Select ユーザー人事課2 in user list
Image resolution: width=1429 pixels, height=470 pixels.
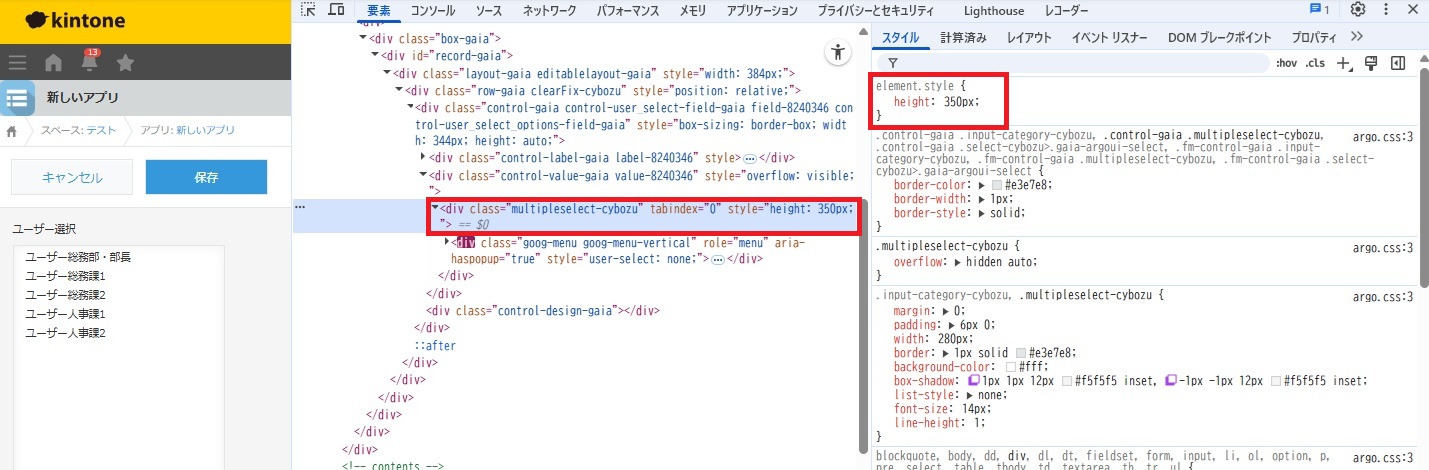pos(65,333)
